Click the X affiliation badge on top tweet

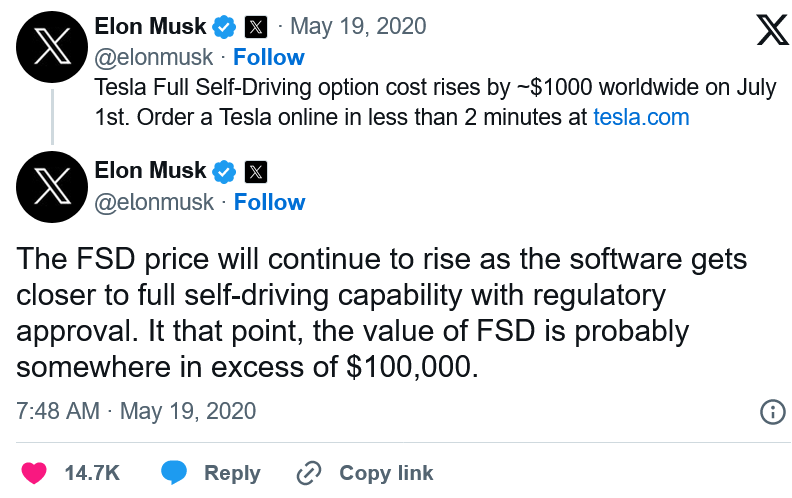(256, 27)
